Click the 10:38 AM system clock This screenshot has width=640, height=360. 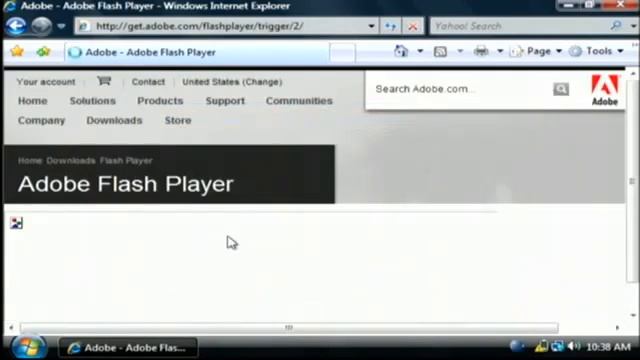(x=608, y=347)
